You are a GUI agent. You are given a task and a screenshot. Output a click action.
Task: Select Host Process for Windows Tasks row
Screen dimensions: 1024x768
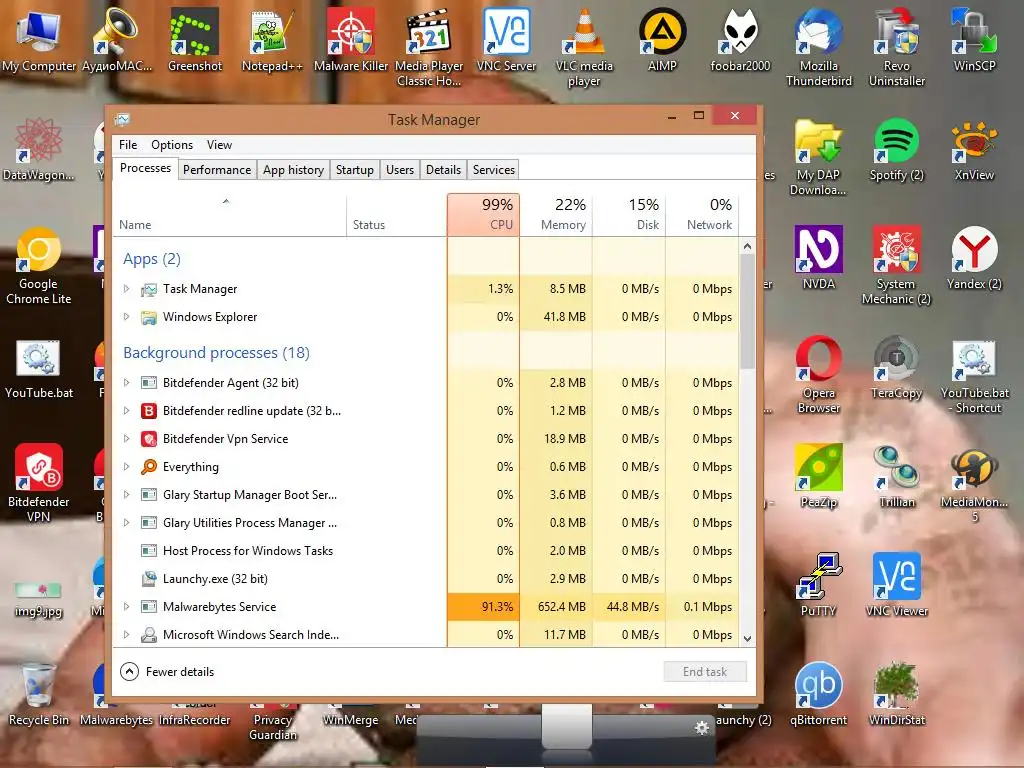[426, 551]
